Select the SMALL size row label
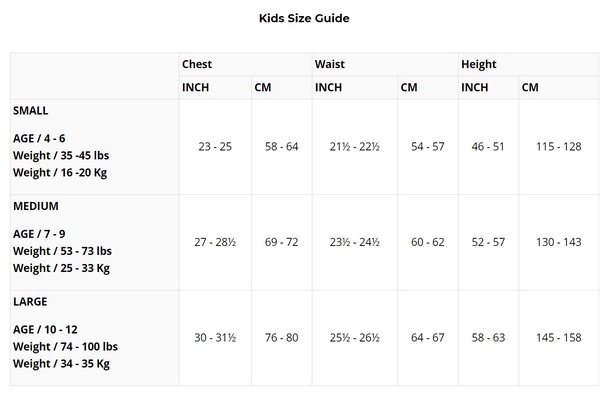 30,111
